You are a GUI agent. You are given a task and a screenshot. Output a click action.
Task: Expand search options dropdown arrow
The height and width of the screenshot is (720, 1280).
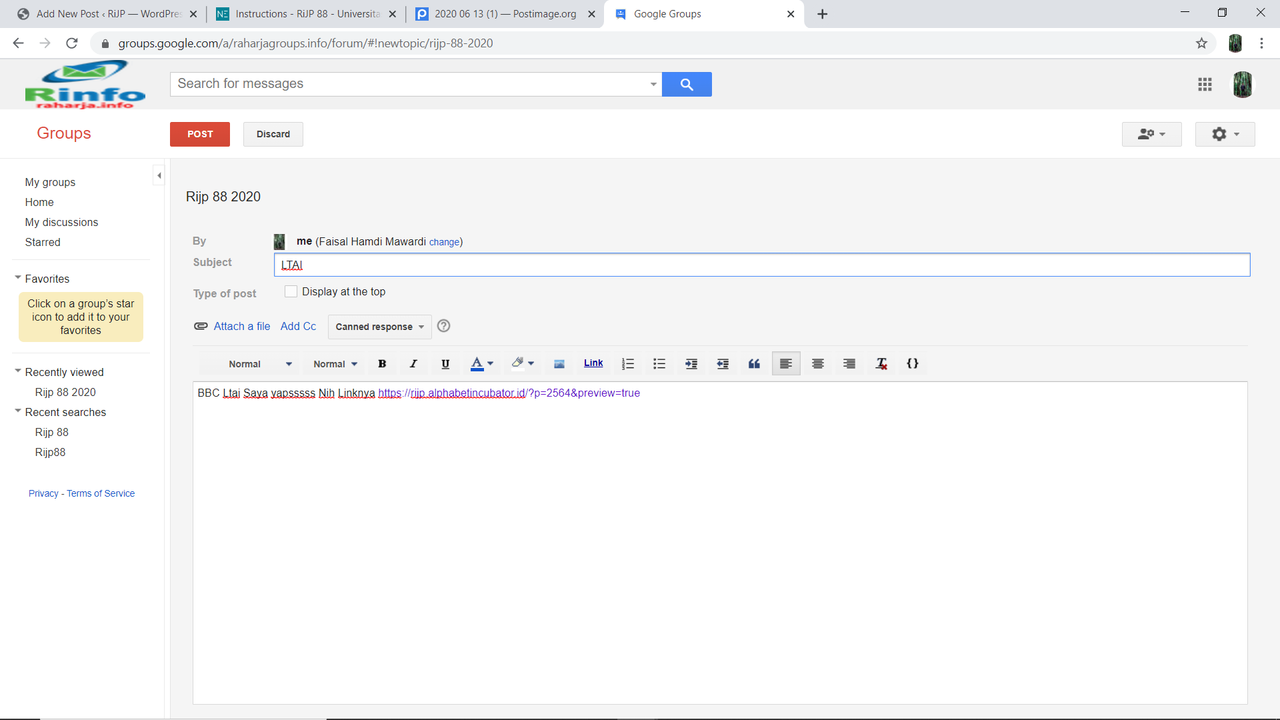coord(654,84)
